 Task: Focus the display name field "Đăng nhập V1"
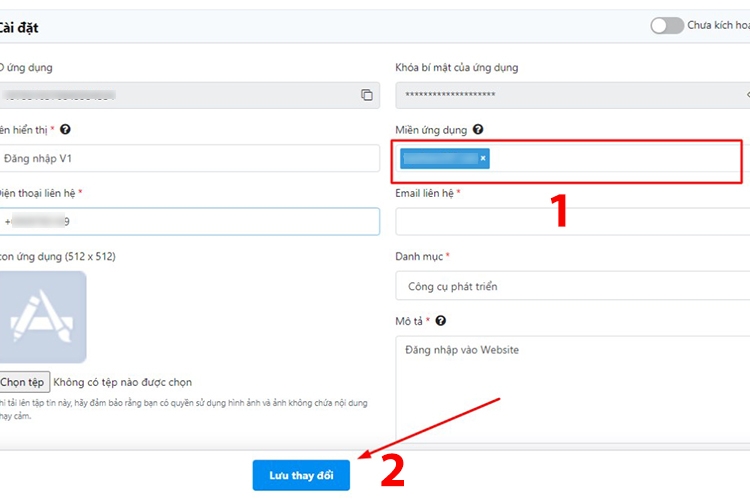click(x=190, y=158)
